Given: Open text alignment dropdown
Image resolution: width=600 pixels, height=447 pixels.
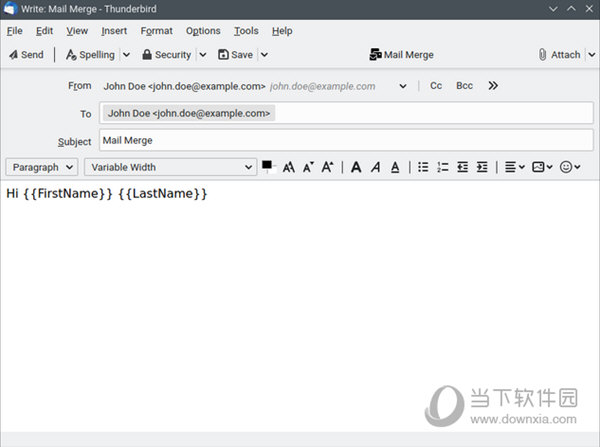Looking at the screenshot, I should (x=514, y=167).
